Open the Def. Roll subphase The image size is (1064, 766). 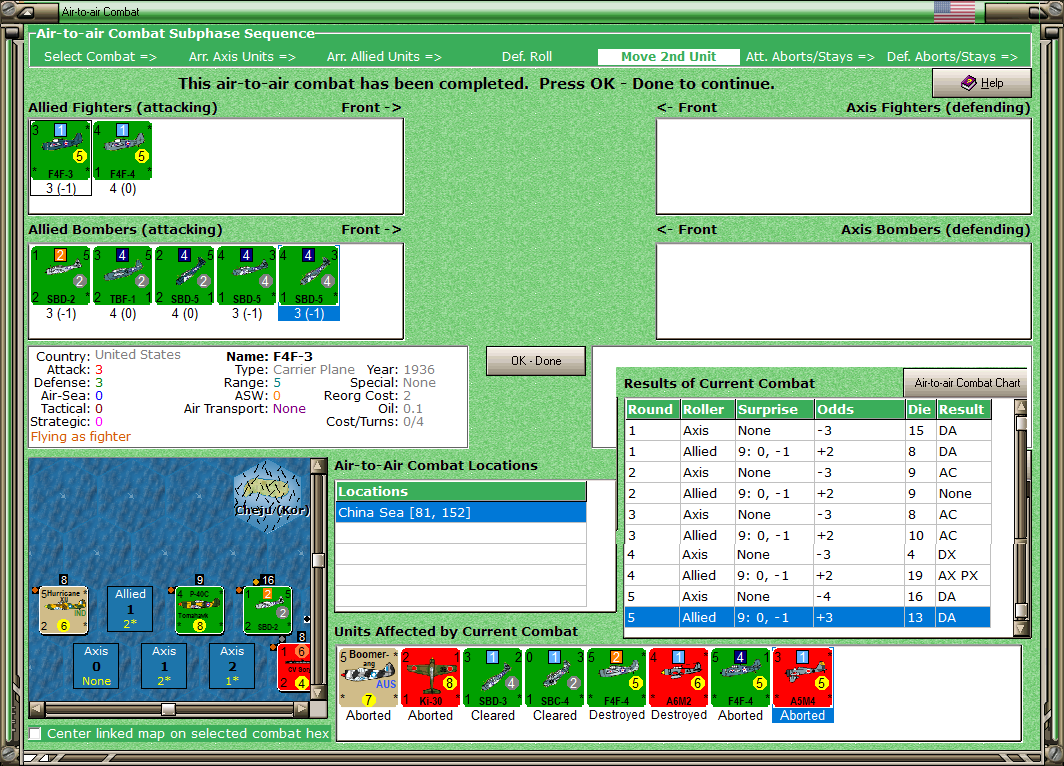[527, 57]
